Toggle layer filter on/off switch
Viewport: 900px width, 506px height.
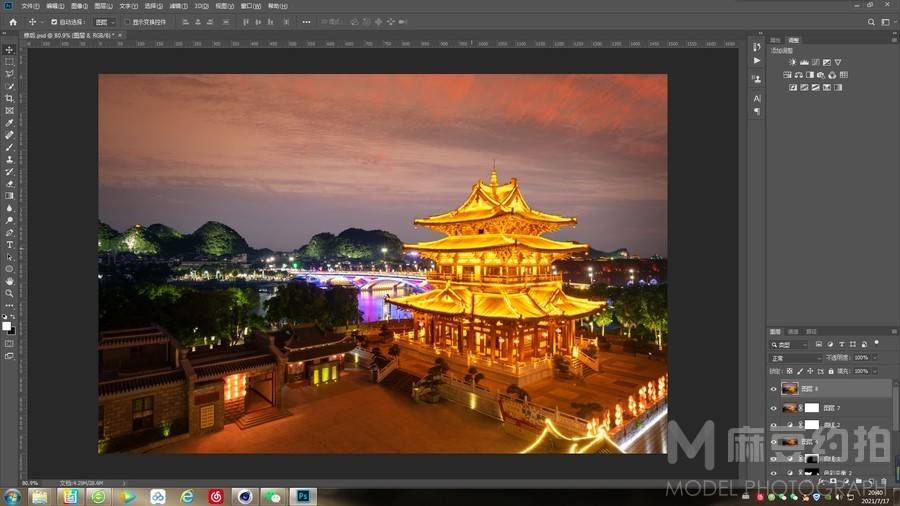click(x=876, y=343)
